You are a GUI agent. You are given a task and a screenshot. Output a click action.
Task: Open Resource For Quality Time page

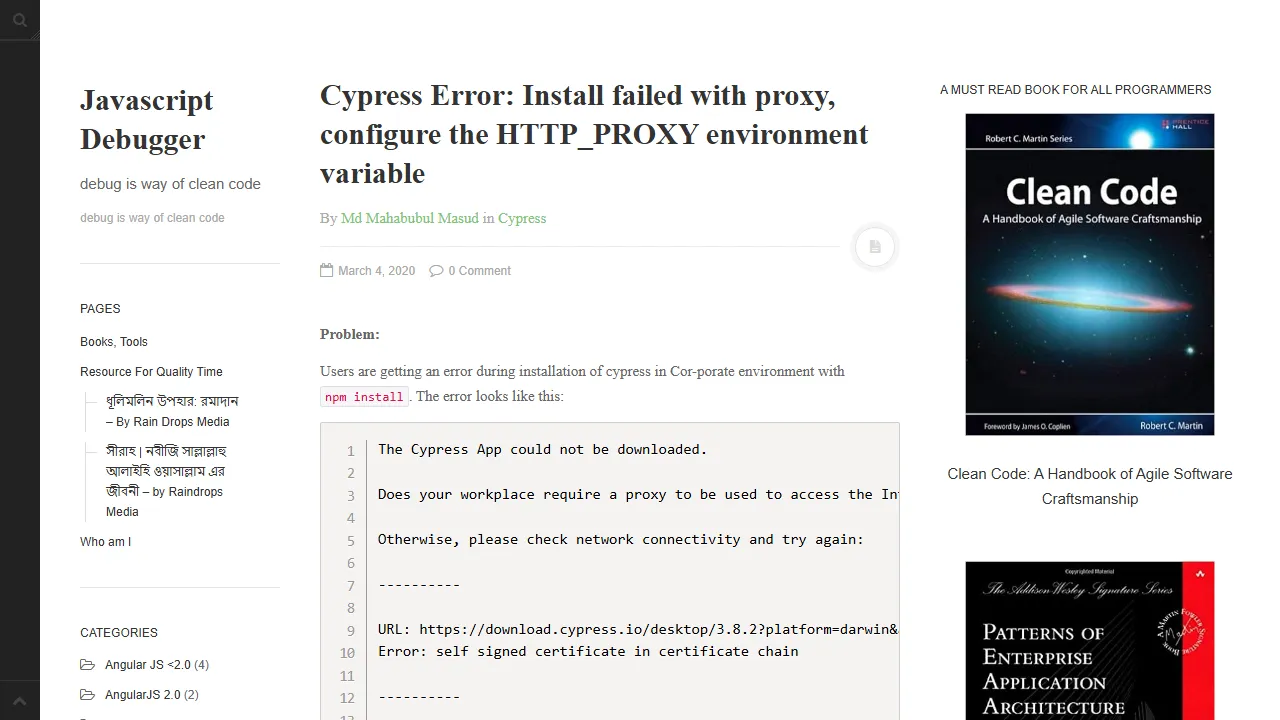pos(151,372)
